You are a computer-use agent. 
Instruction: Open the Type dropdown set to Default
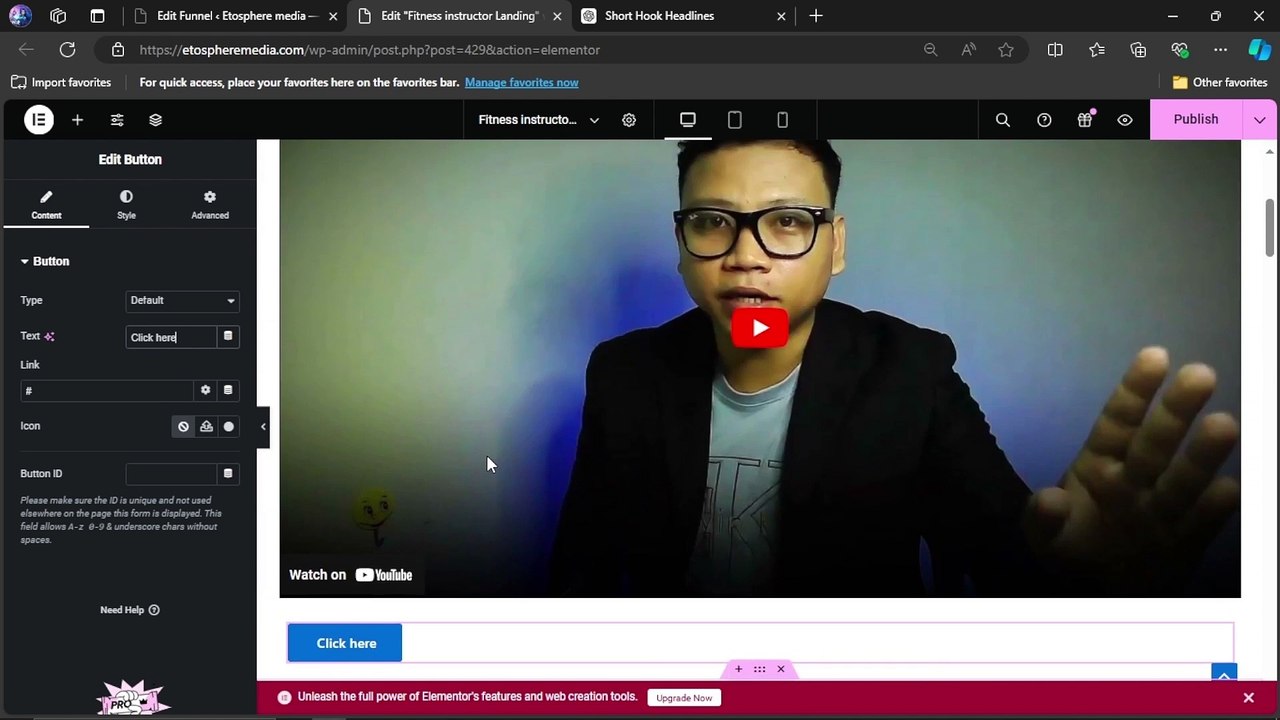[x=182, y=301]
